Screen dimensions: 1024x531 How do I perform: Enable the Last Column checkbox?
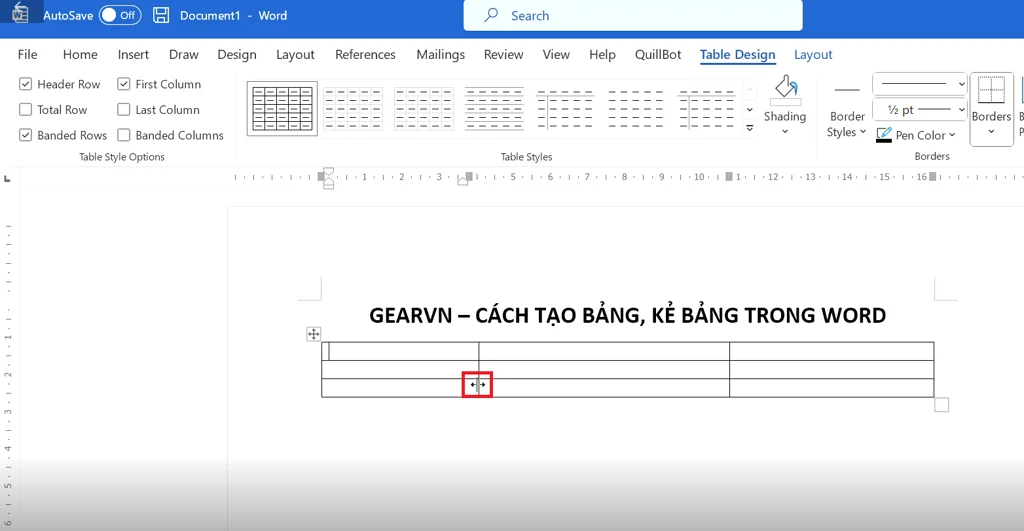tap(123, 110)
